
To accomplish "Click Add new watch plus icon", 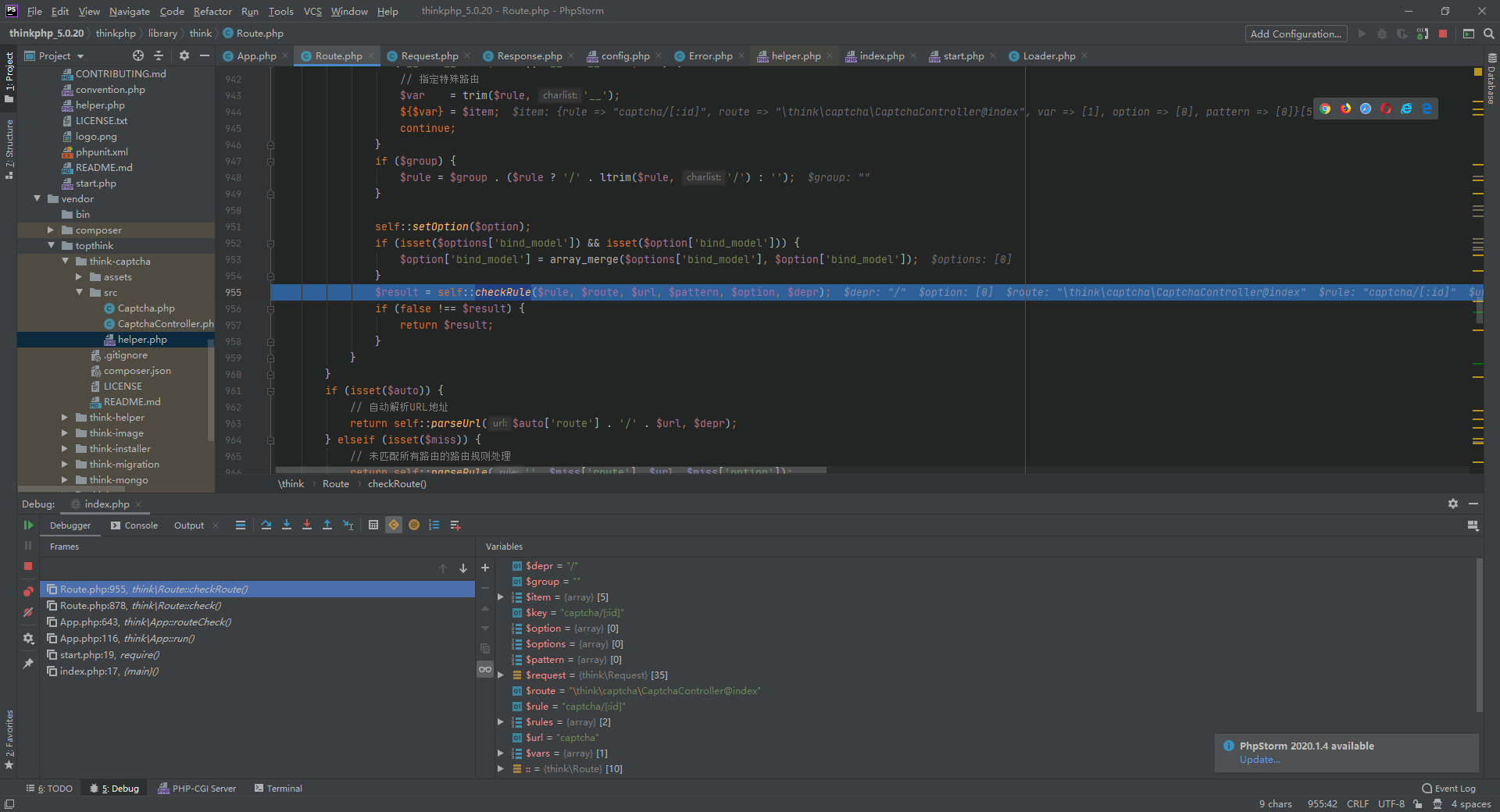I will [x=485, y=568].
